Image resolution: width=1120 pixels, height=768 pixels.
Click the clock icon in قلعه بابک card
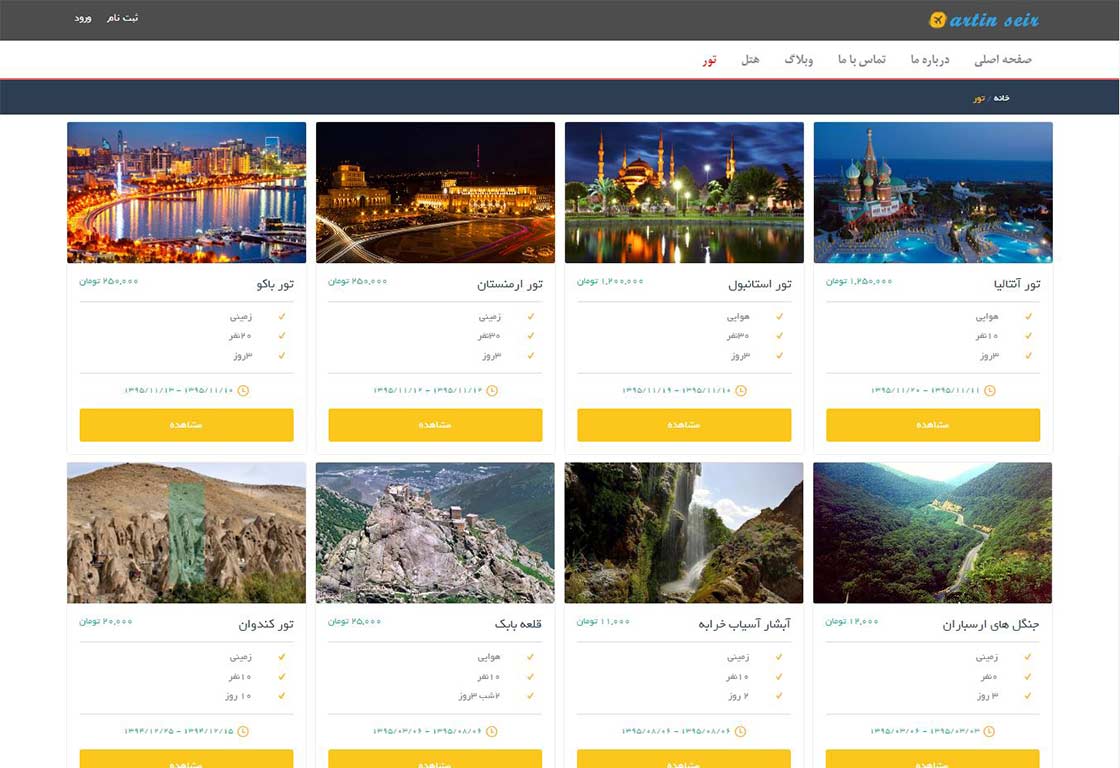tap(492, 732)
